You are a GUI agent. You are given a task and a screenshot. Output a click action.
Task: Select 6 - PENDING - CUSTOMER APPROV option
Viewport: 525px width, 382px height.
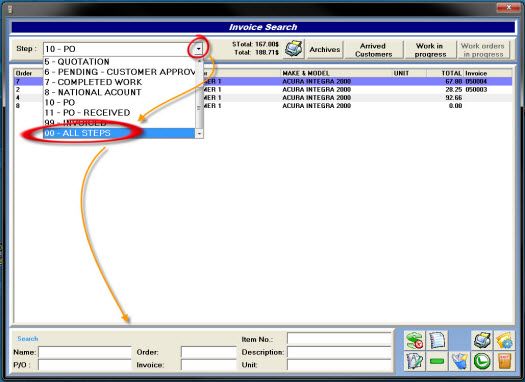pyautogui.click(x=120, y=72)
